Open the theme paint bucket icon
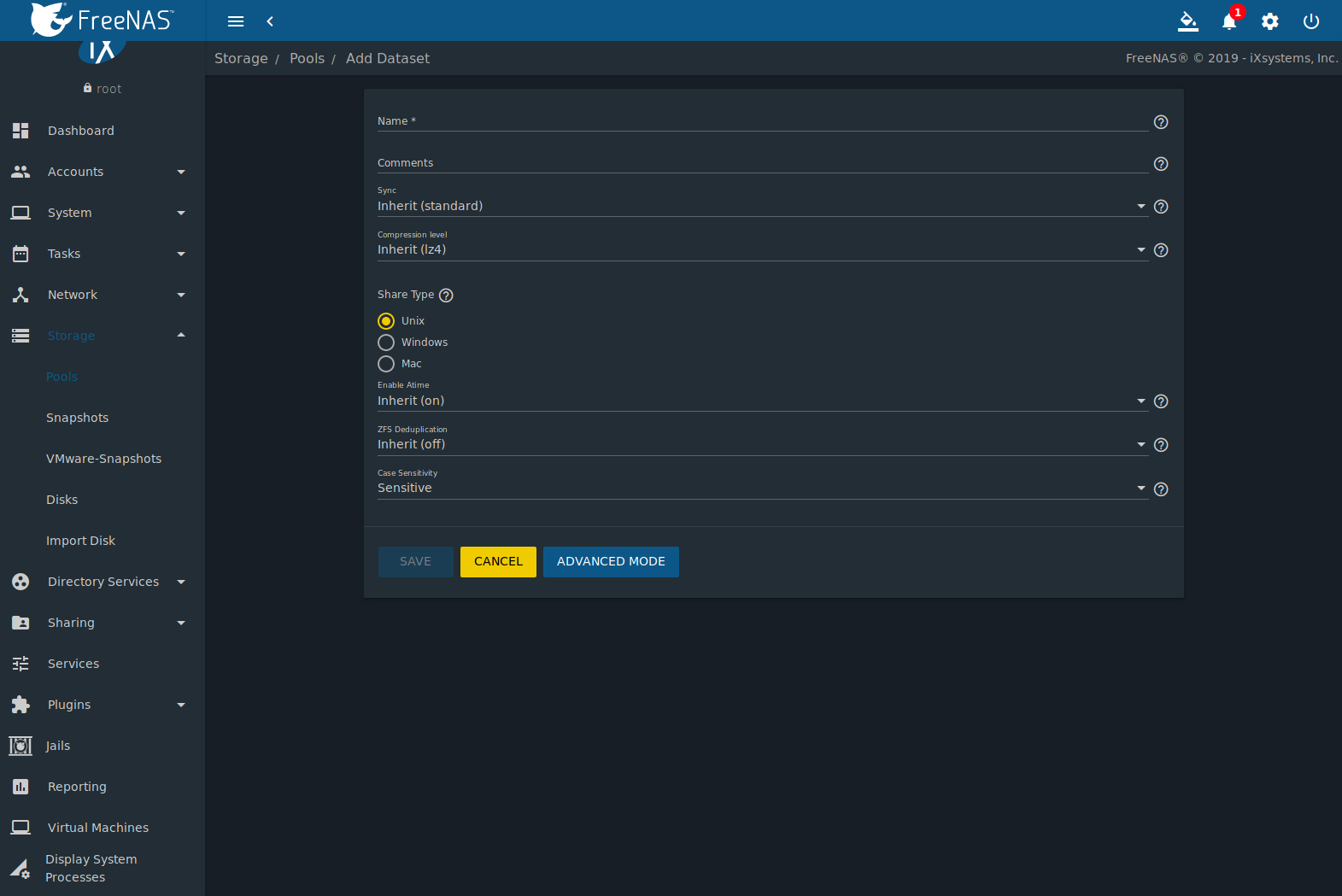 point(1188,21)
